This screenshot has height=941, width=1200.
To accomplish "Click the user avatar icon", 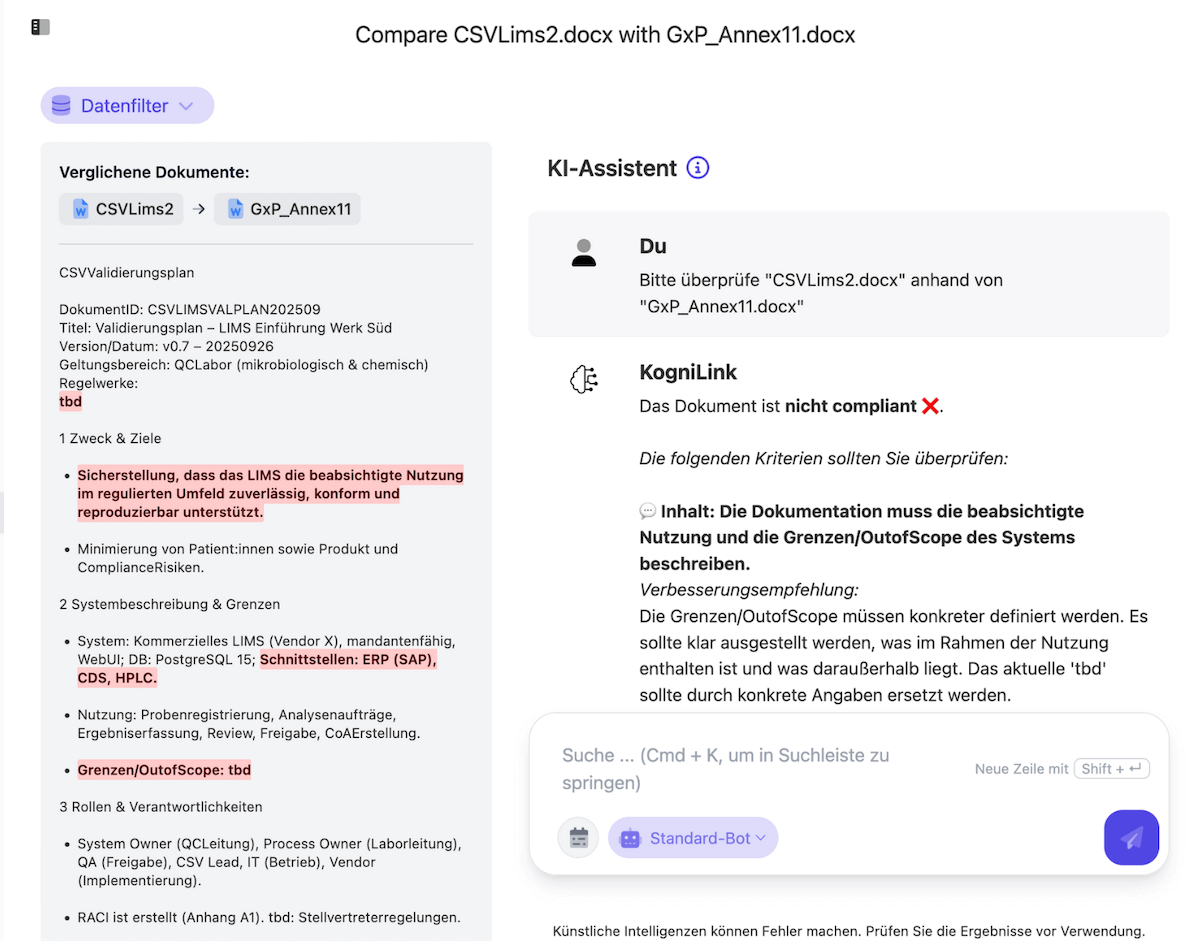I will pos(584,253).
